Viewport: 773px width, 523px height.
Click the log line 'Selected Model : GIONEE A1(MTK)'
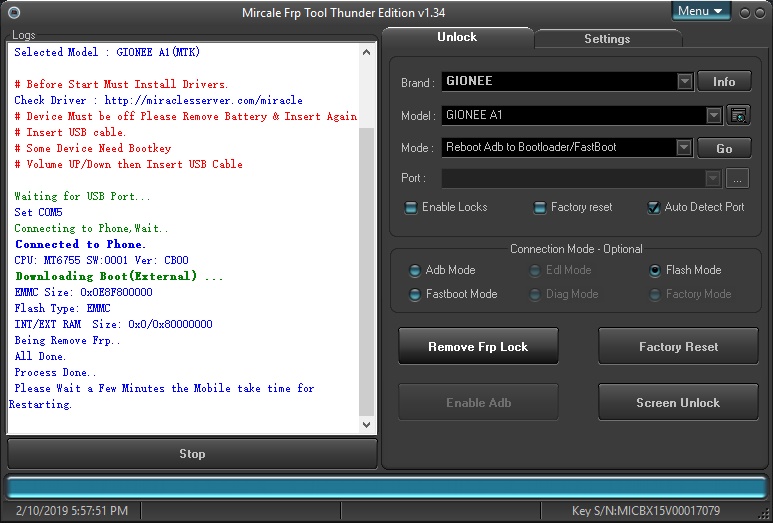[107, 52]
